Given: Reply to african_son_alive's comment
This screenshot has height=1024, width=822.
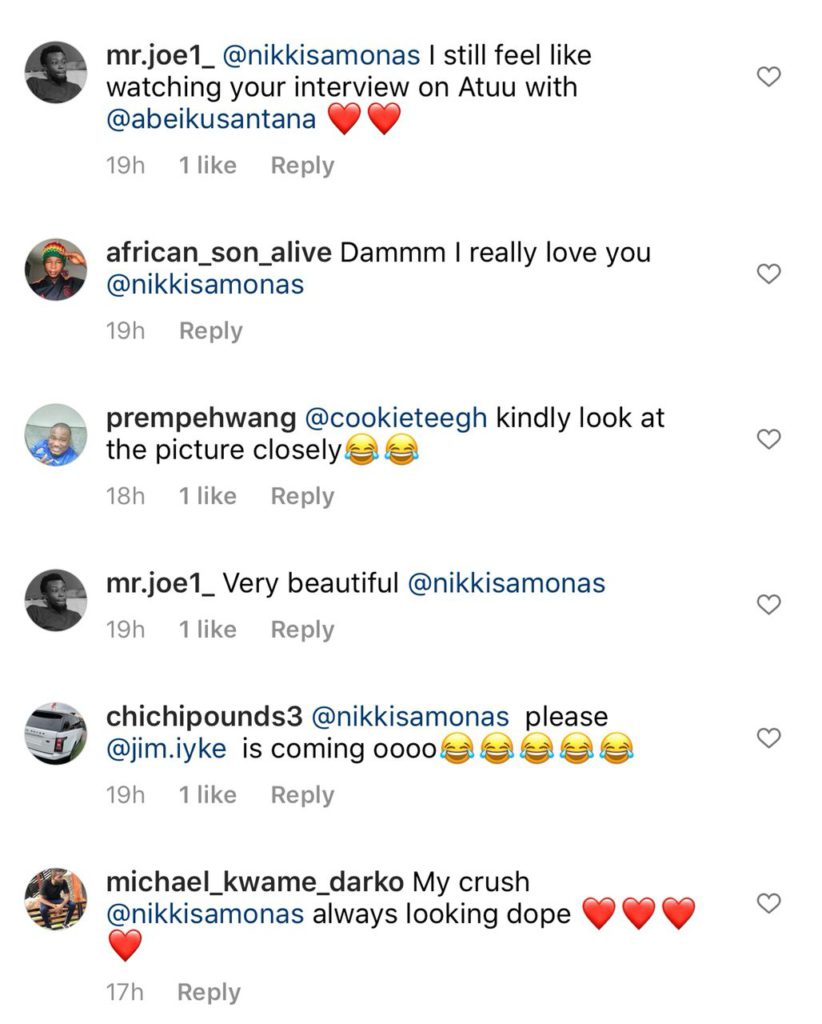Looking at the screenshot, I should [210, 331].
